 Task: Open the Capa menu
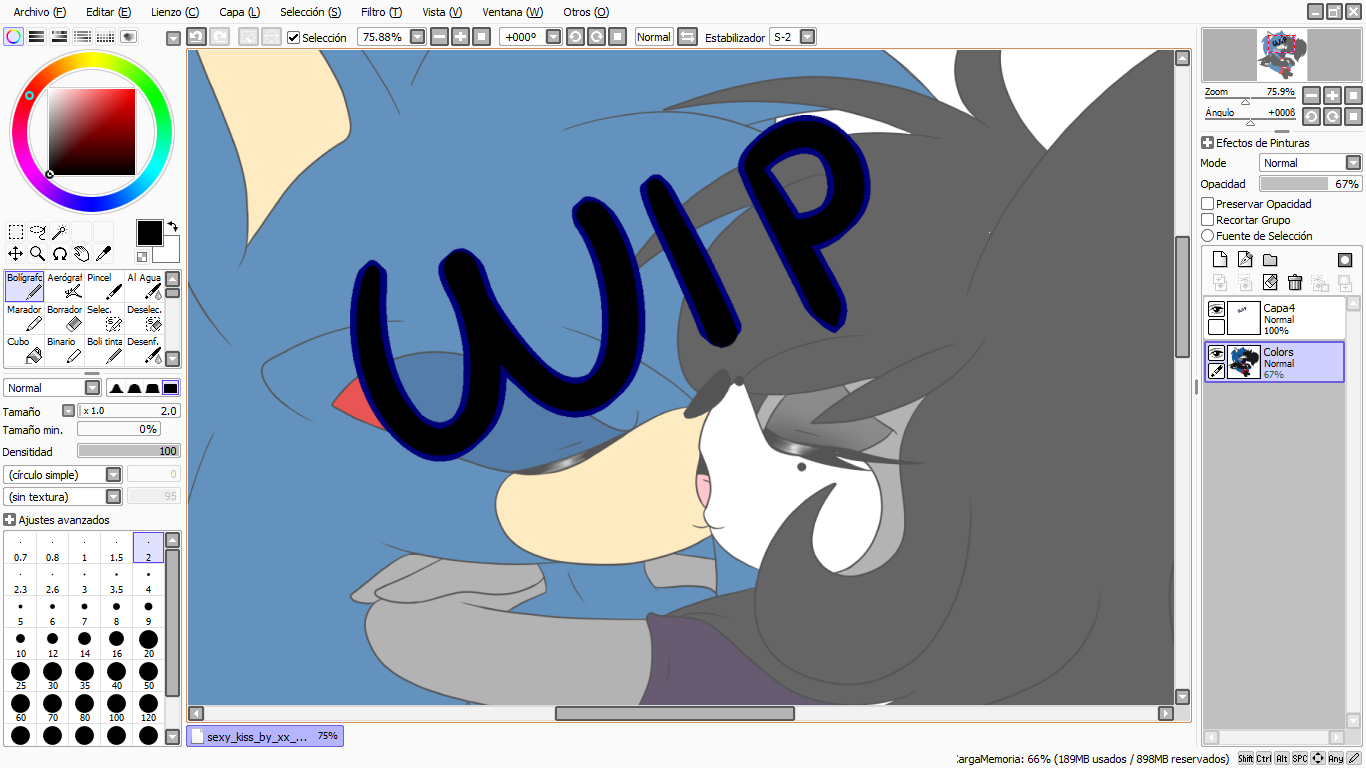(x=239, y=12)
